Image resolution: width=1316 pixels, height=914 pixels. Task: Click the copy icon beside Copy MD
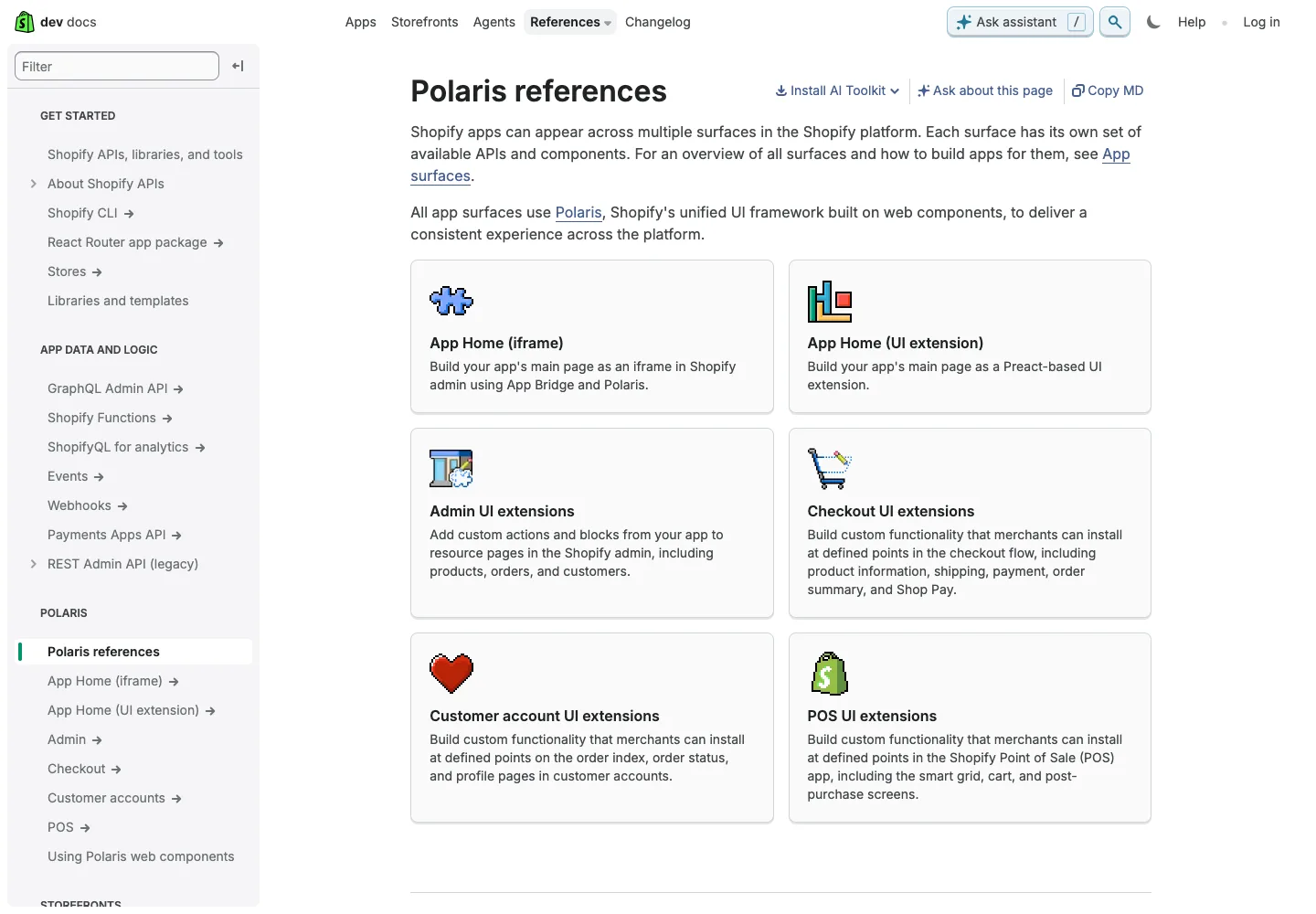click(x=1078, y=90)
